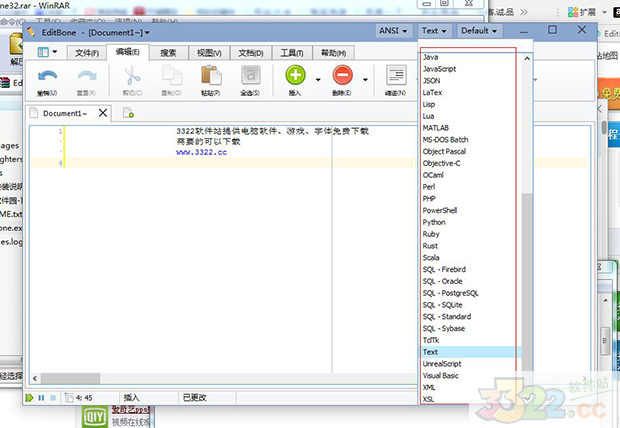This screenshot has width=620, height=428.
Task: Click the EditBone pencil app icon
Action: pos(31,32)
